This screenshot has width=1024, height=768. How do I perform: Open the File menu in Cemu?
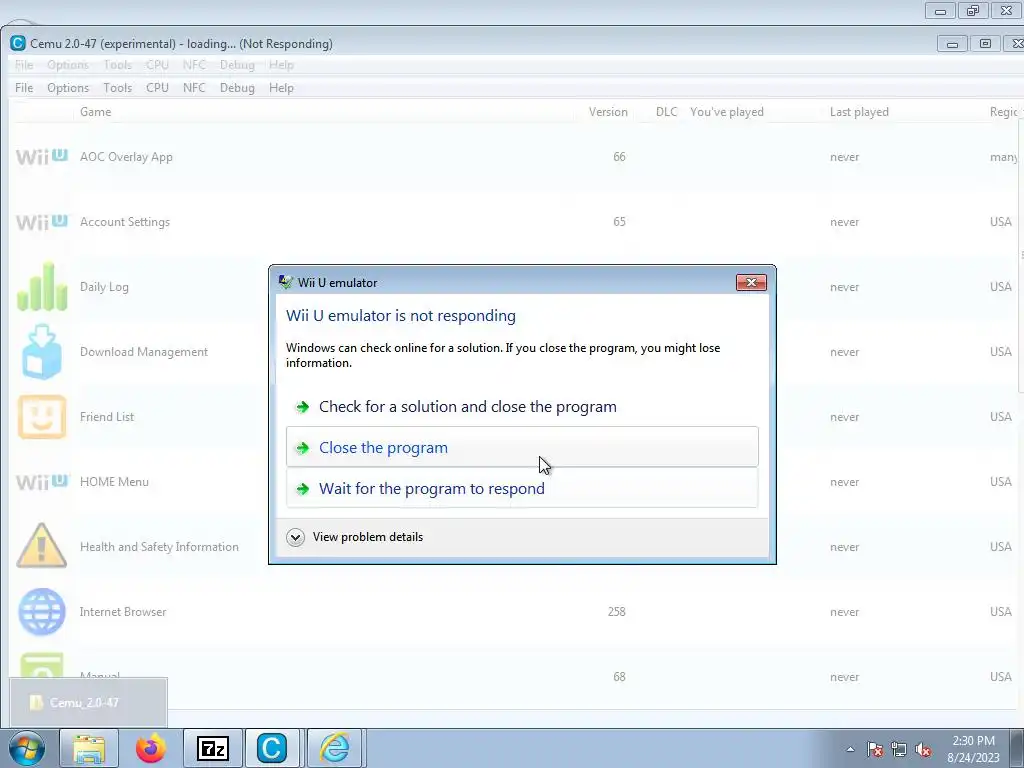pyautogui.click(x=24, y=88)
